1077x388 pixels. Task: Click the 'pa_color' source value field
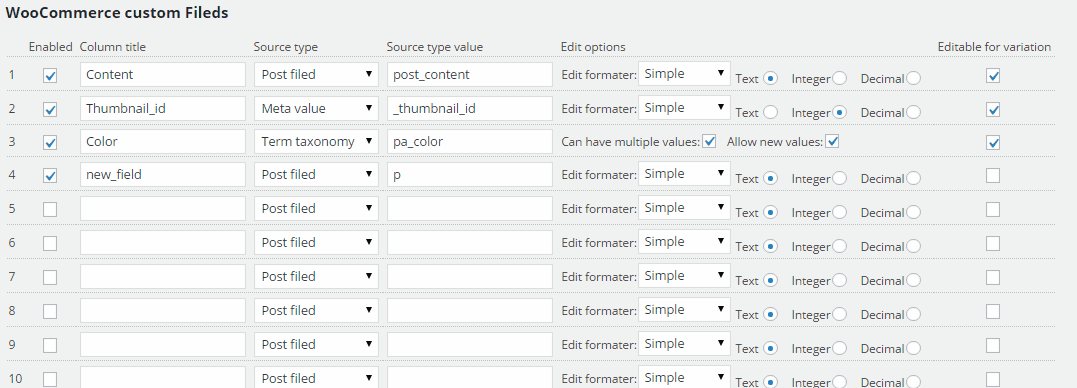point(470,141)
